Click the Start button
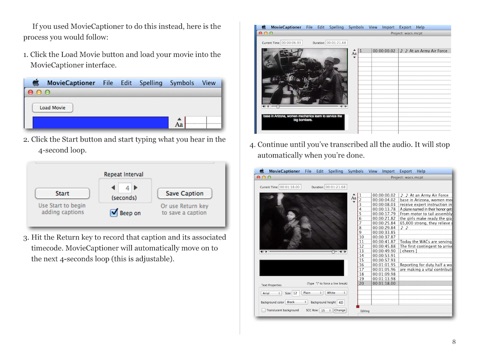Screen dimensions: 480x360 point(62,193)
